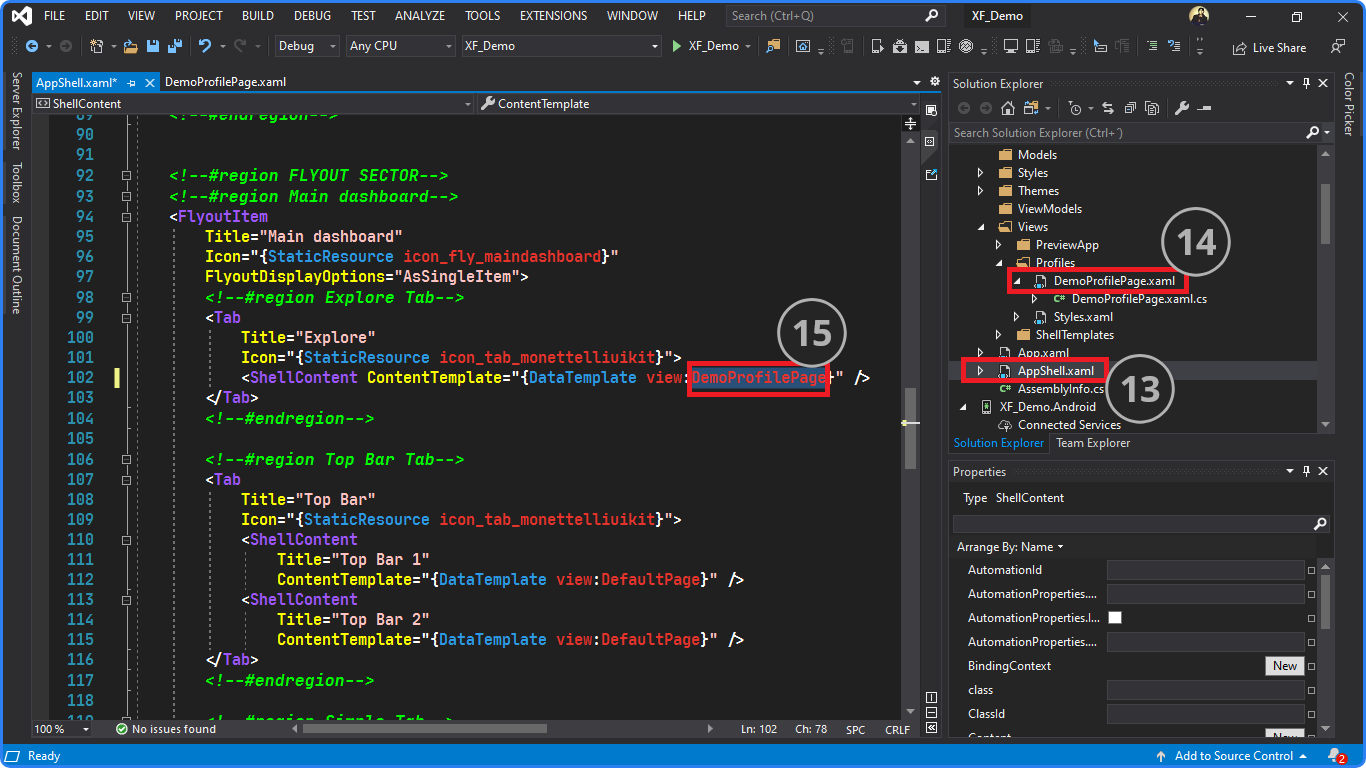Image resolution: width=1366 pixels, height=768 pixels.
Task: Click the Properties panel search magnifier
Action: click(x=1320, y=523)
